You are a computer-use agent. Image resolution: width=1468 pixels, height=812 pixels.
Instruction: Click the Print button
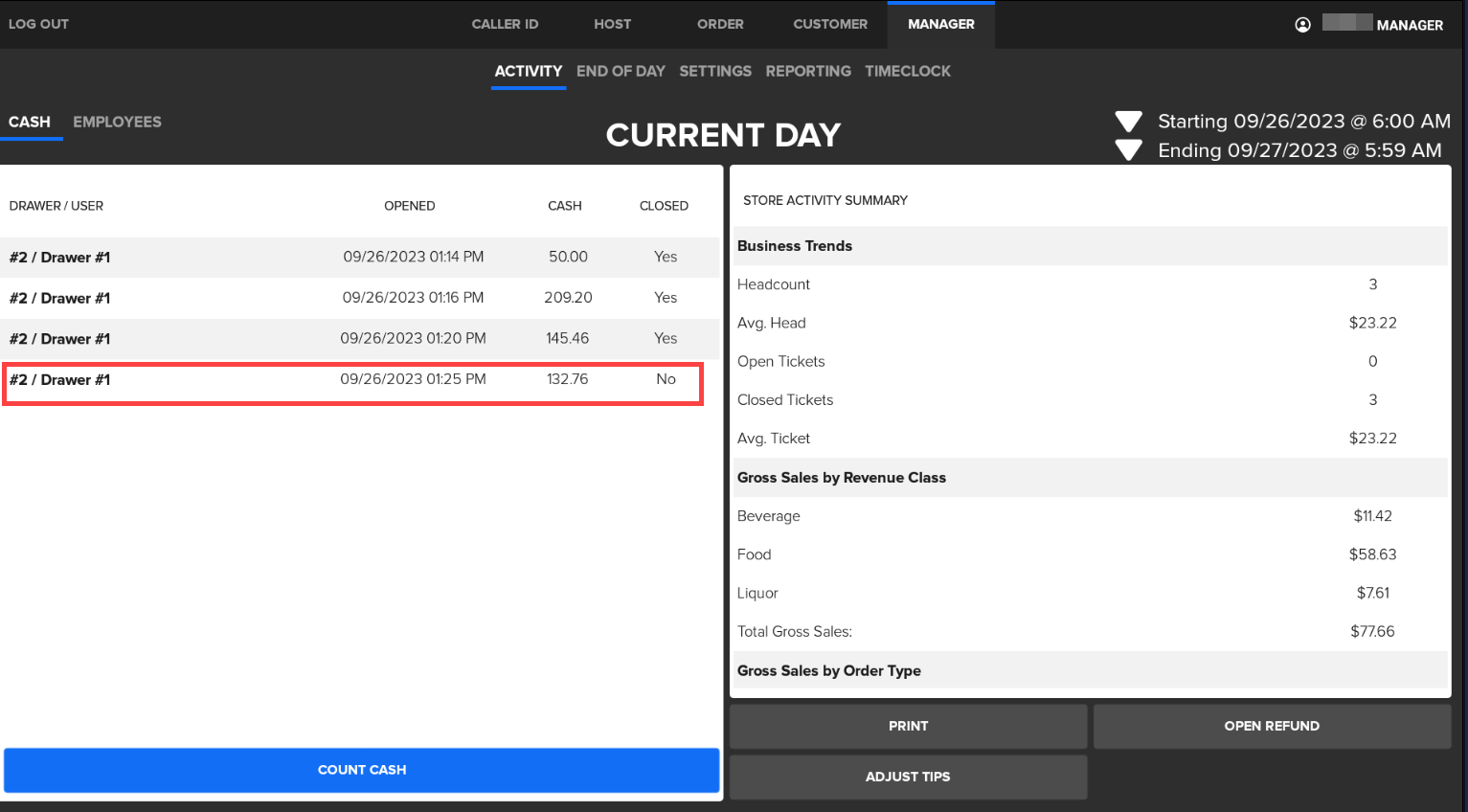908,726
